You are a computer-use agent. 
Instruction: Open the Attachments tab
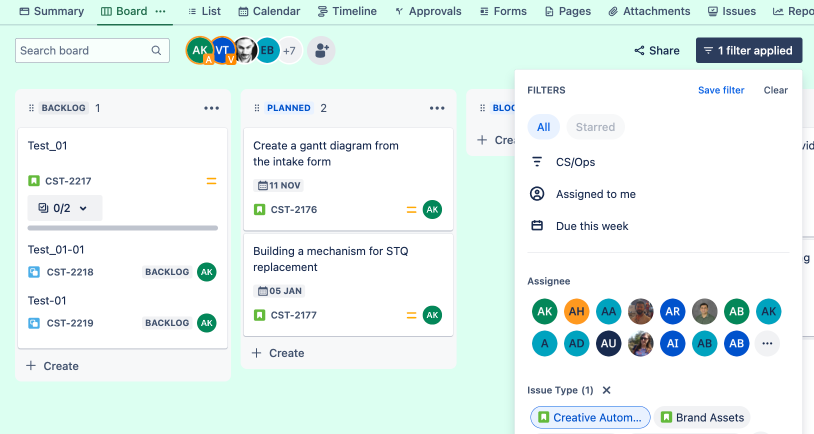click(x=649, y=11)
